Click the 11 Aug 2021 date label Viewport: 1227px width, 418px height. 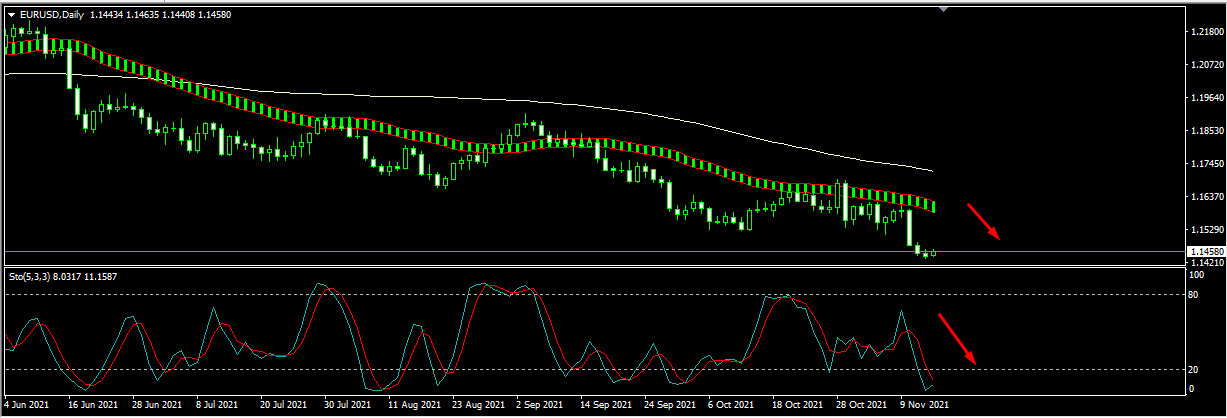pyautogui.click(x=414, y=406)
